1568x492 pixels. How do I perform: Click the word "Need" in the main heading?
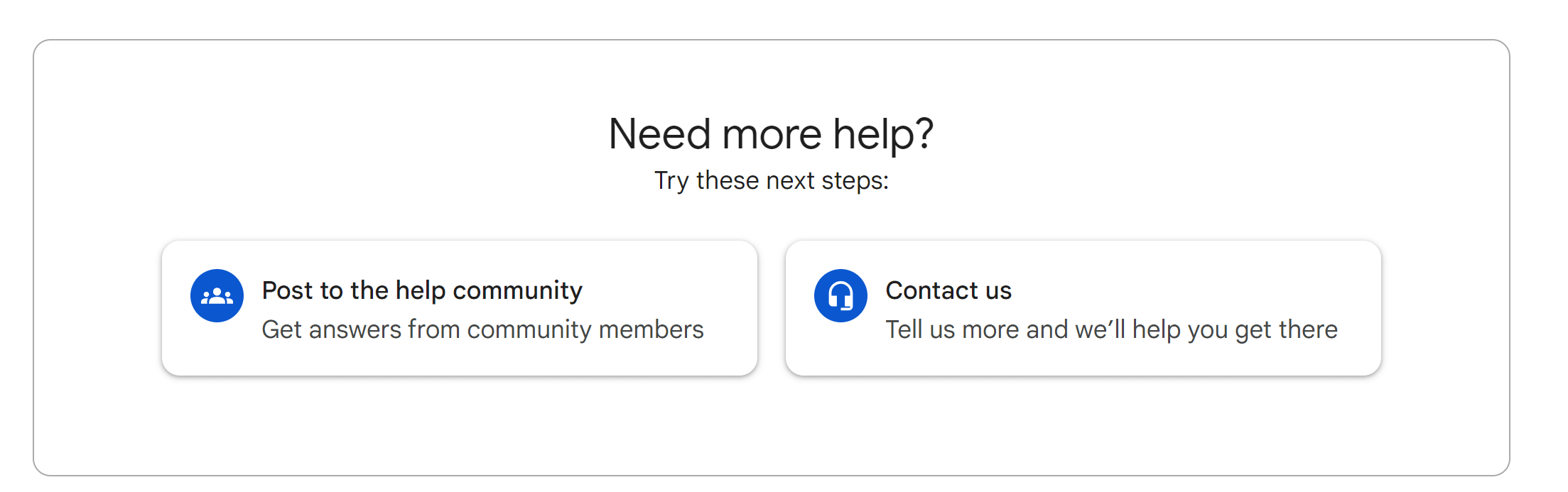pos(659,133)
